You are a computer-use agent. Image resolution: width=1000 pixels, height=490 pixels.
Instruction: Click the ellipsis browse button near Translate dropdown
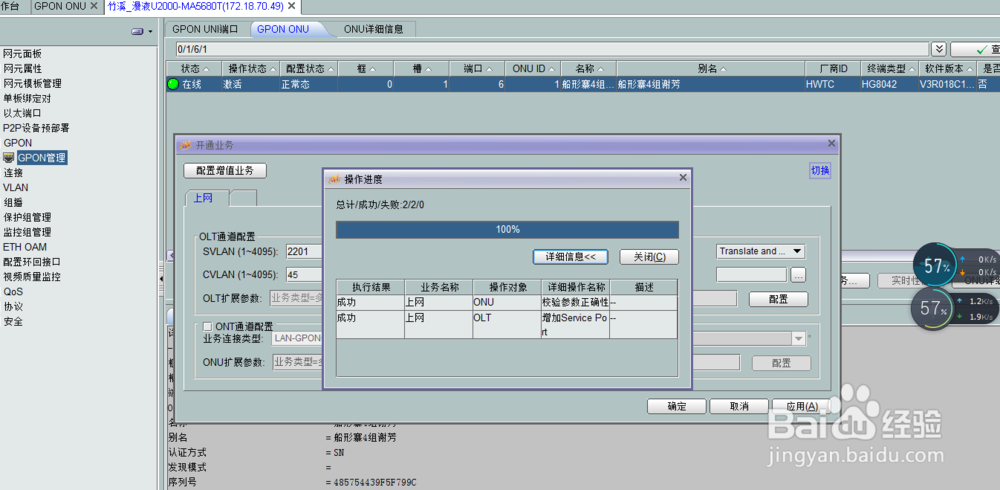(x=798, y=275)
